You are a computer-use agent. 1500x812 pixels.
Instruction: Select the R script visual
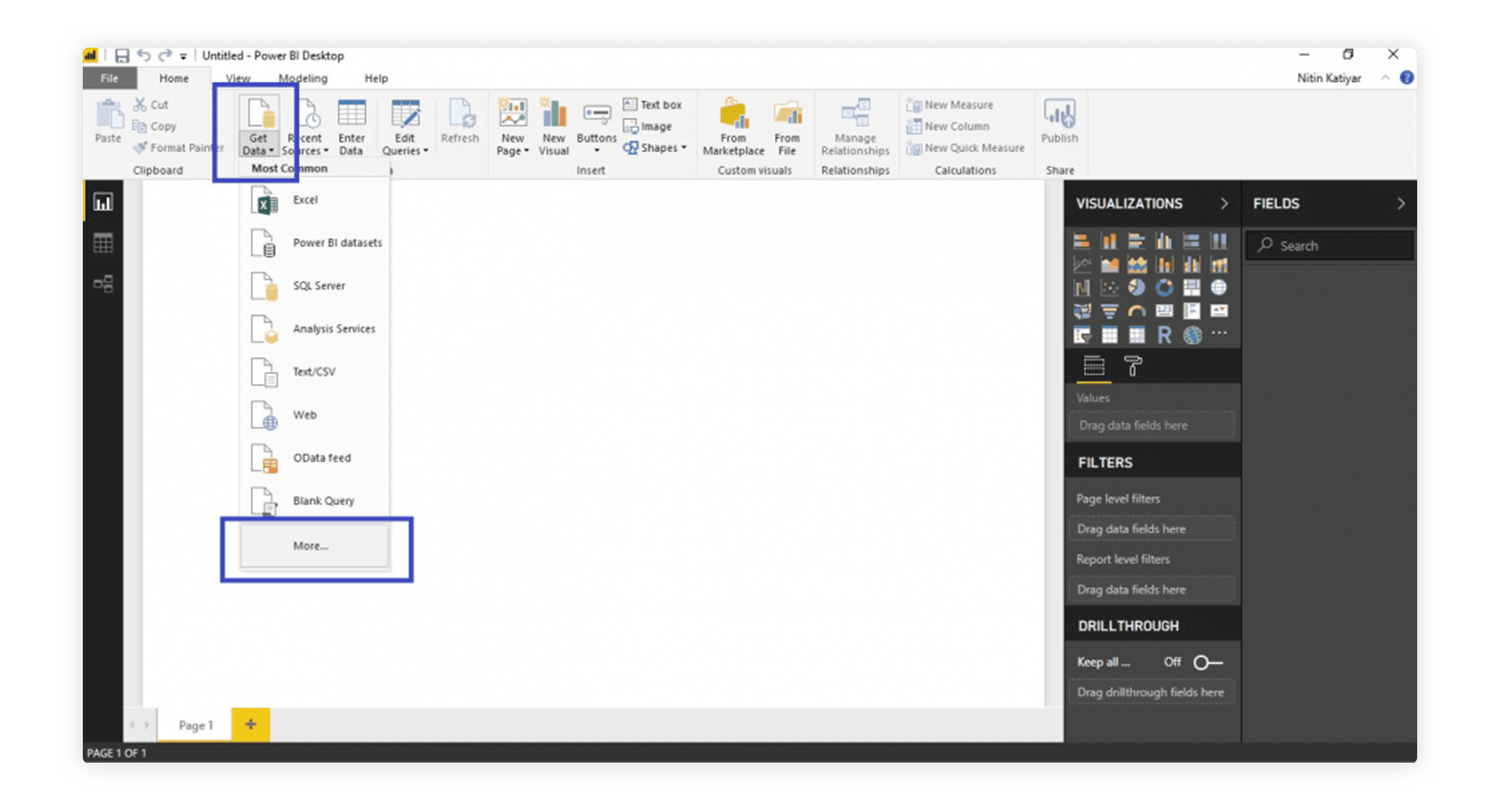pos(1164,336)
